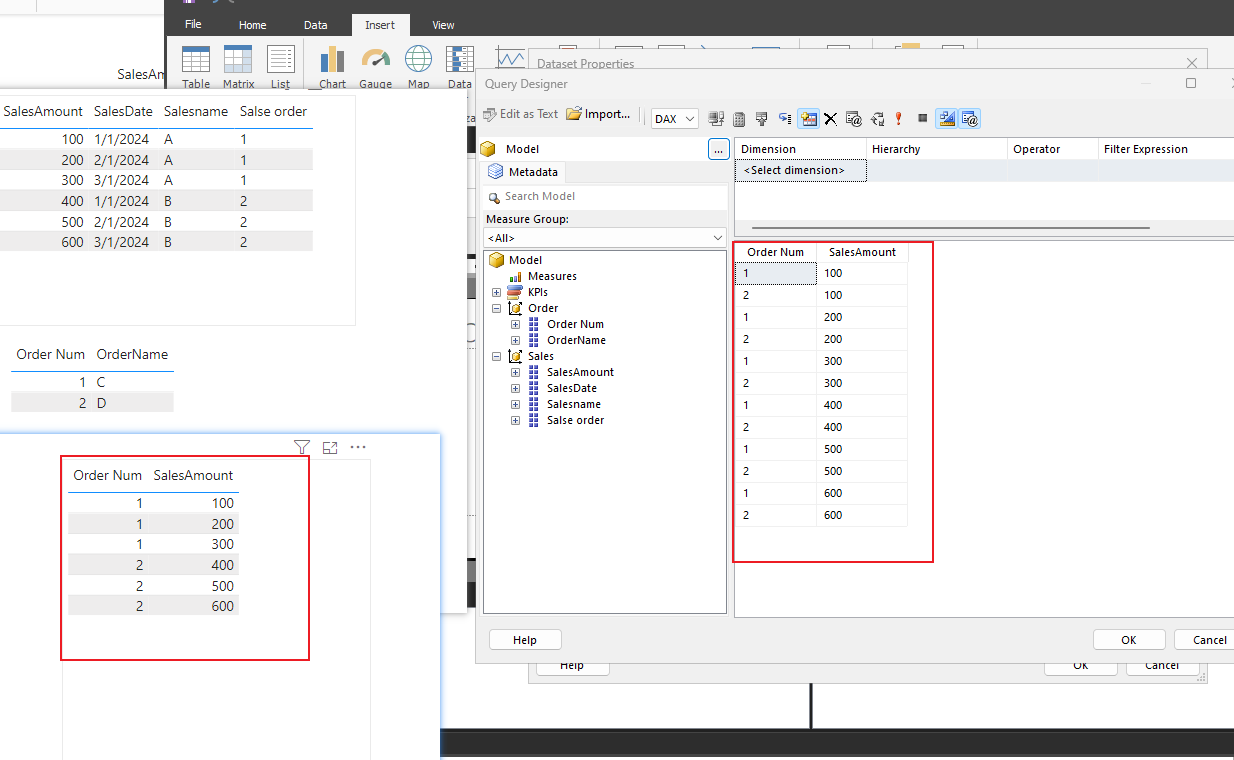Insert a Map from the ribbon
Viewport: 1234px width, 760px height.
click(418, 67)
